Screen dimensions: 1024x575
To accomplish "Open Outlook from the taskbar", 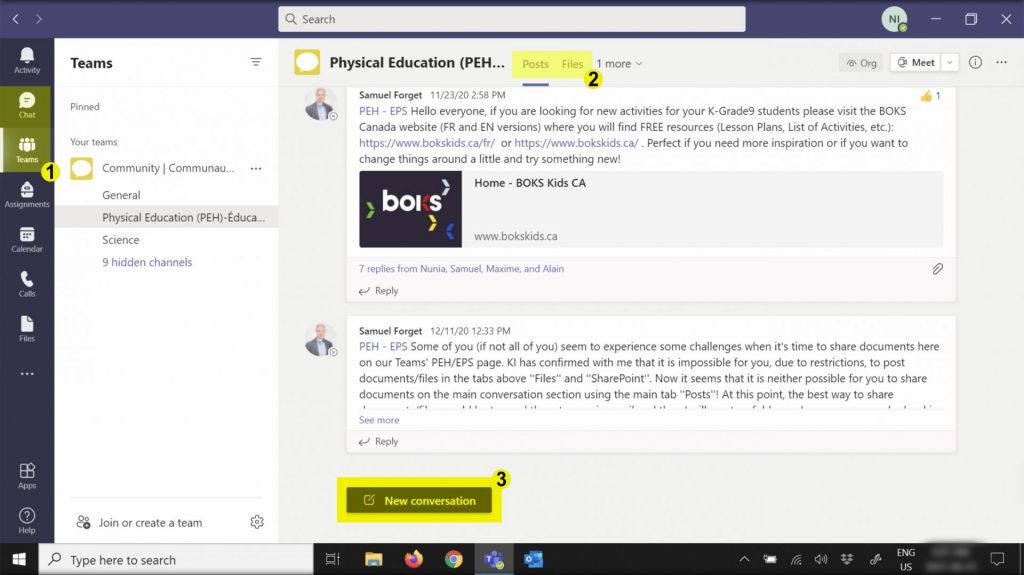I will pos(534,559).
